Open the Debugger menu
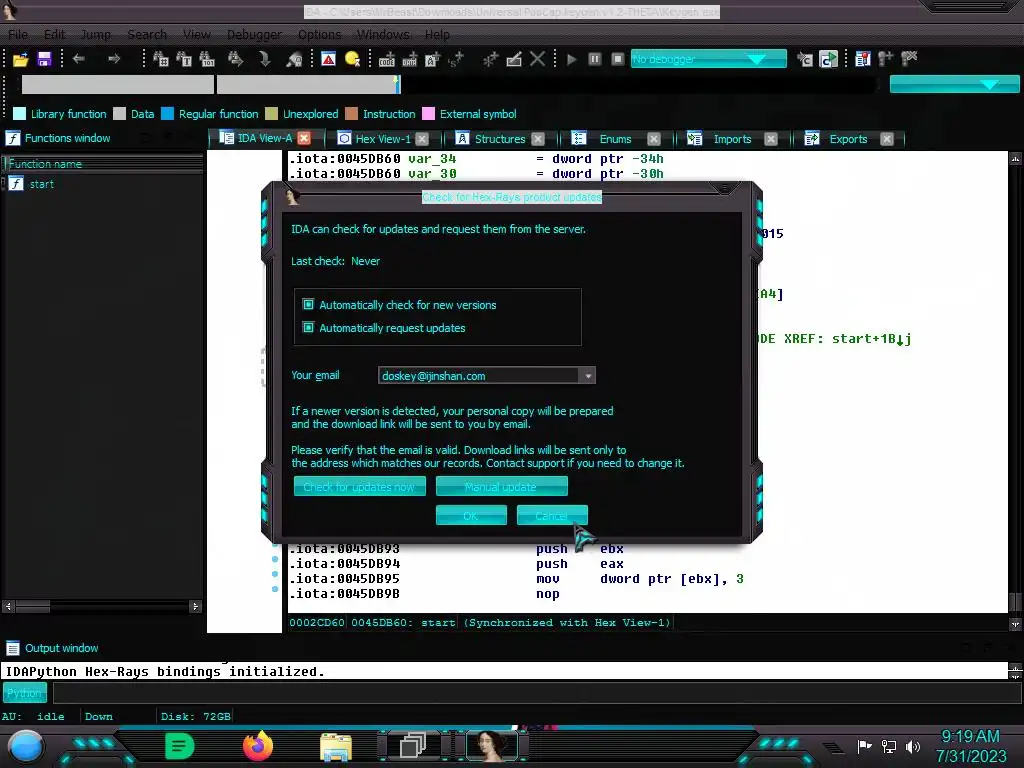 tap(254, 35)
